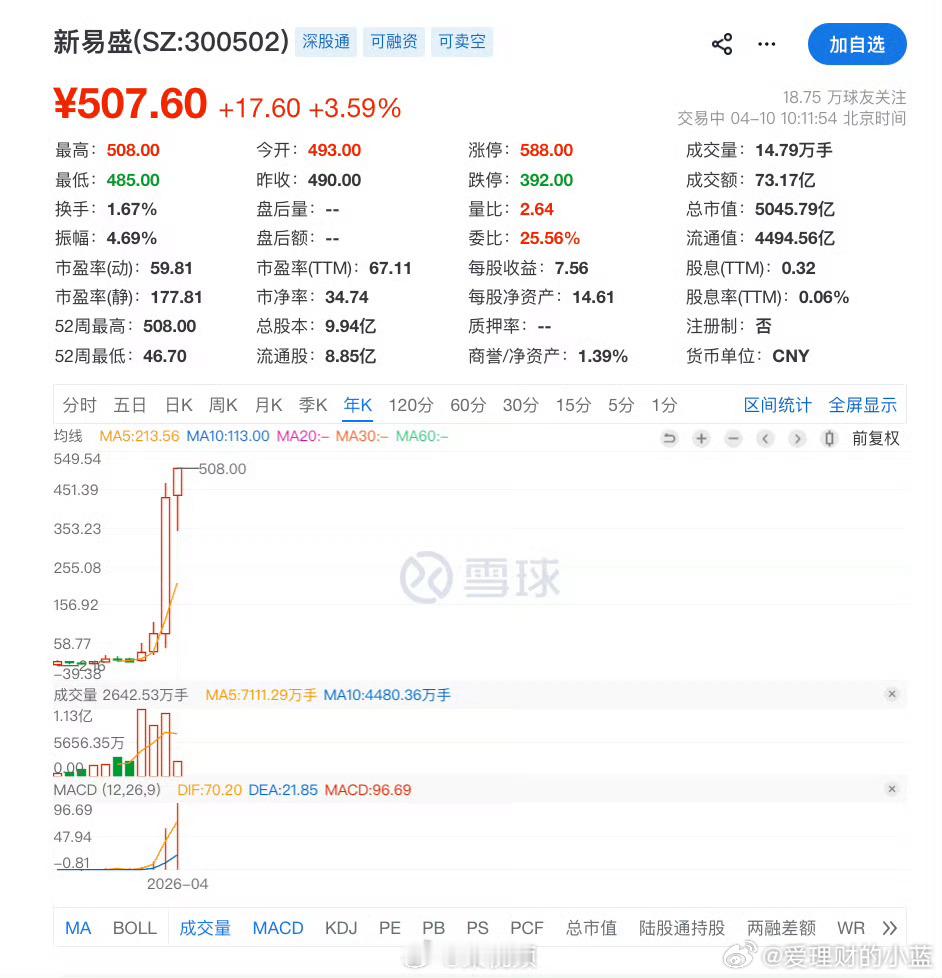Switch to the 日K daily chart tab
The width and height of the screenshot is (942, 978).
click(178, 405)
